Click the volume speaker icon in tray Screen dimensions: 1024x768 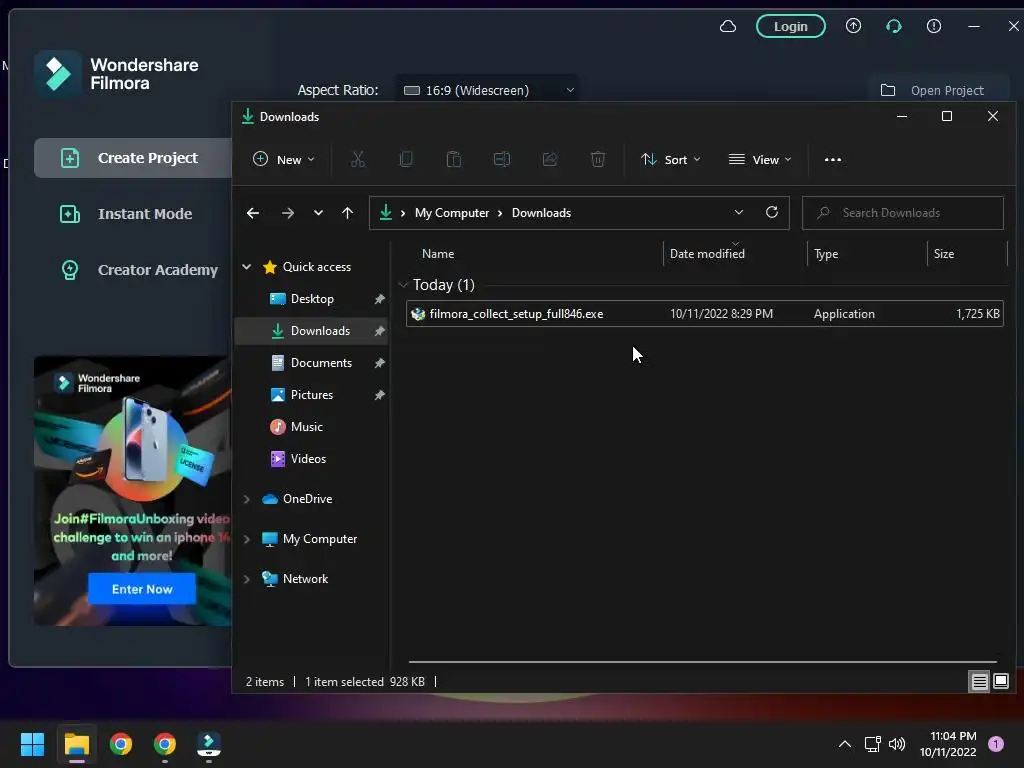coord(897,744)
